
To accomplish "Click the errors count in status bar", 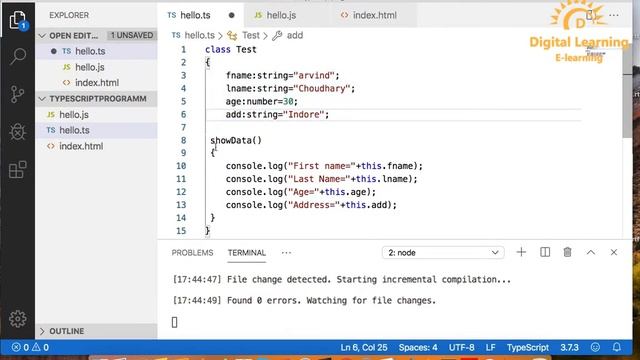I will coord(20,347).
